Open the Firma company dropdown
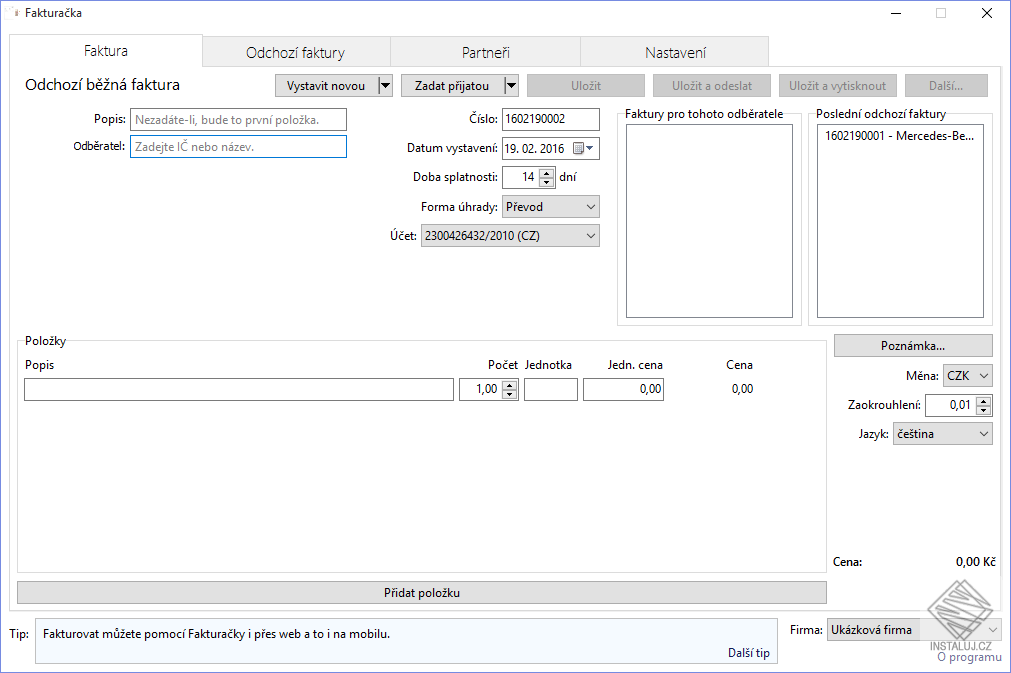Image resolution: width=1011 pixels, height=673 pixels. click(x=914, y=630)
